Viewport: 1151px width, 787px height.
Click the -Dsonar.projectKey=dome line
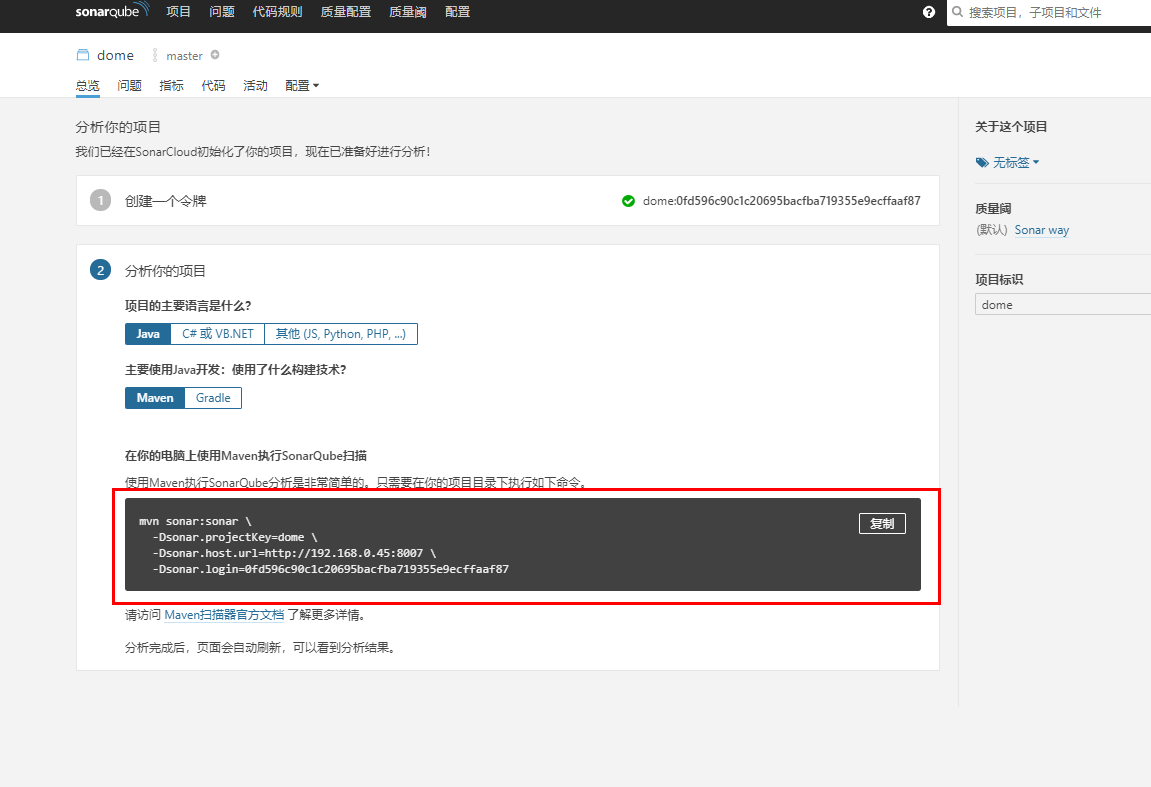(235, 537)
